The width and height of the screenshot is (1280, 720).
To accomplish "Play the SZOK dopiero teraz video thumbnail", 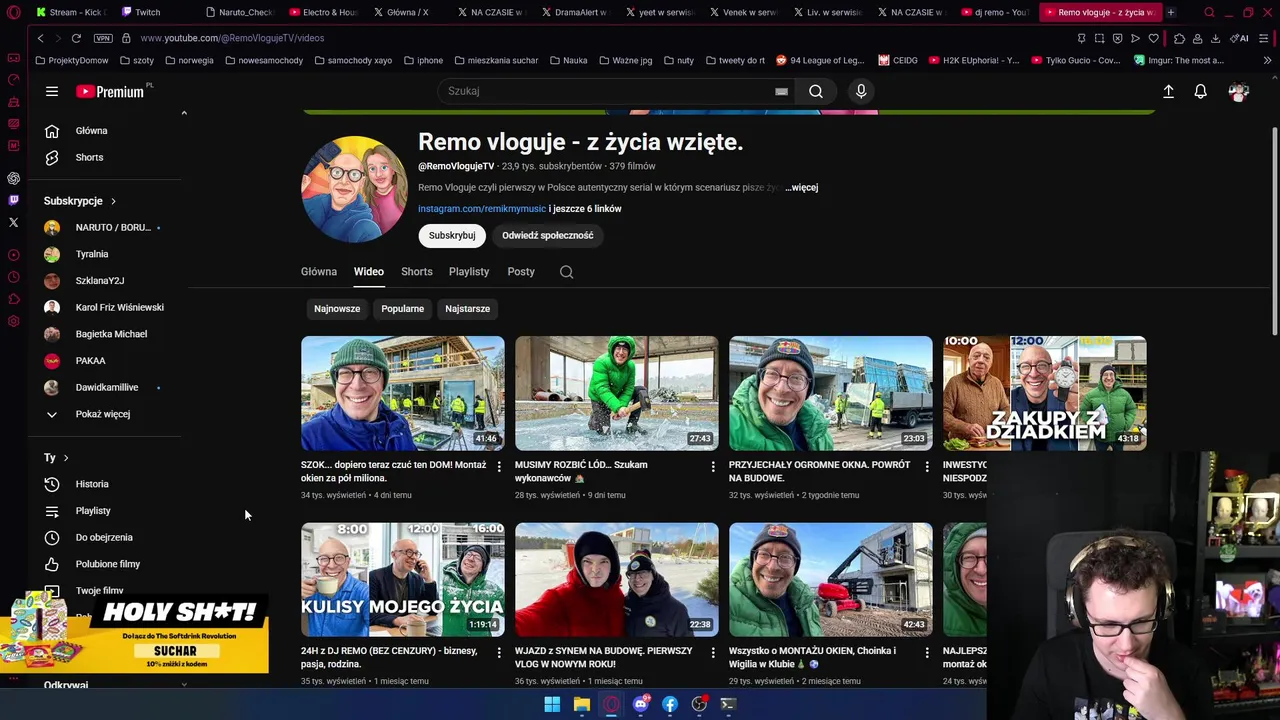I will point(403,393).
